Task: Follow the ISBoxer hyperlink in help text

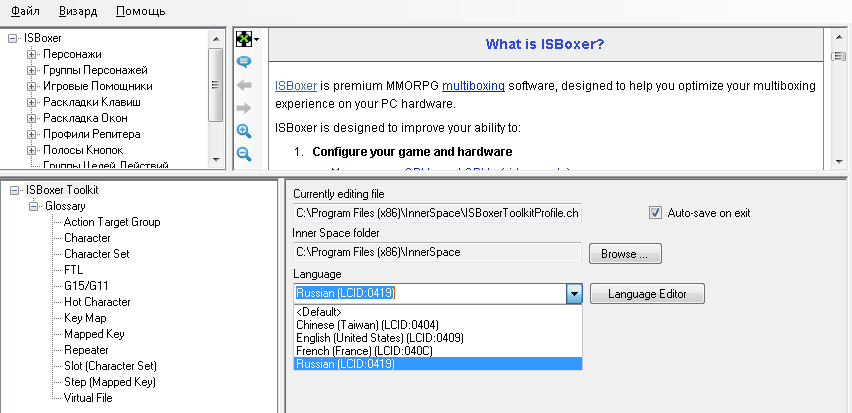Action: [x=296, y=86]
